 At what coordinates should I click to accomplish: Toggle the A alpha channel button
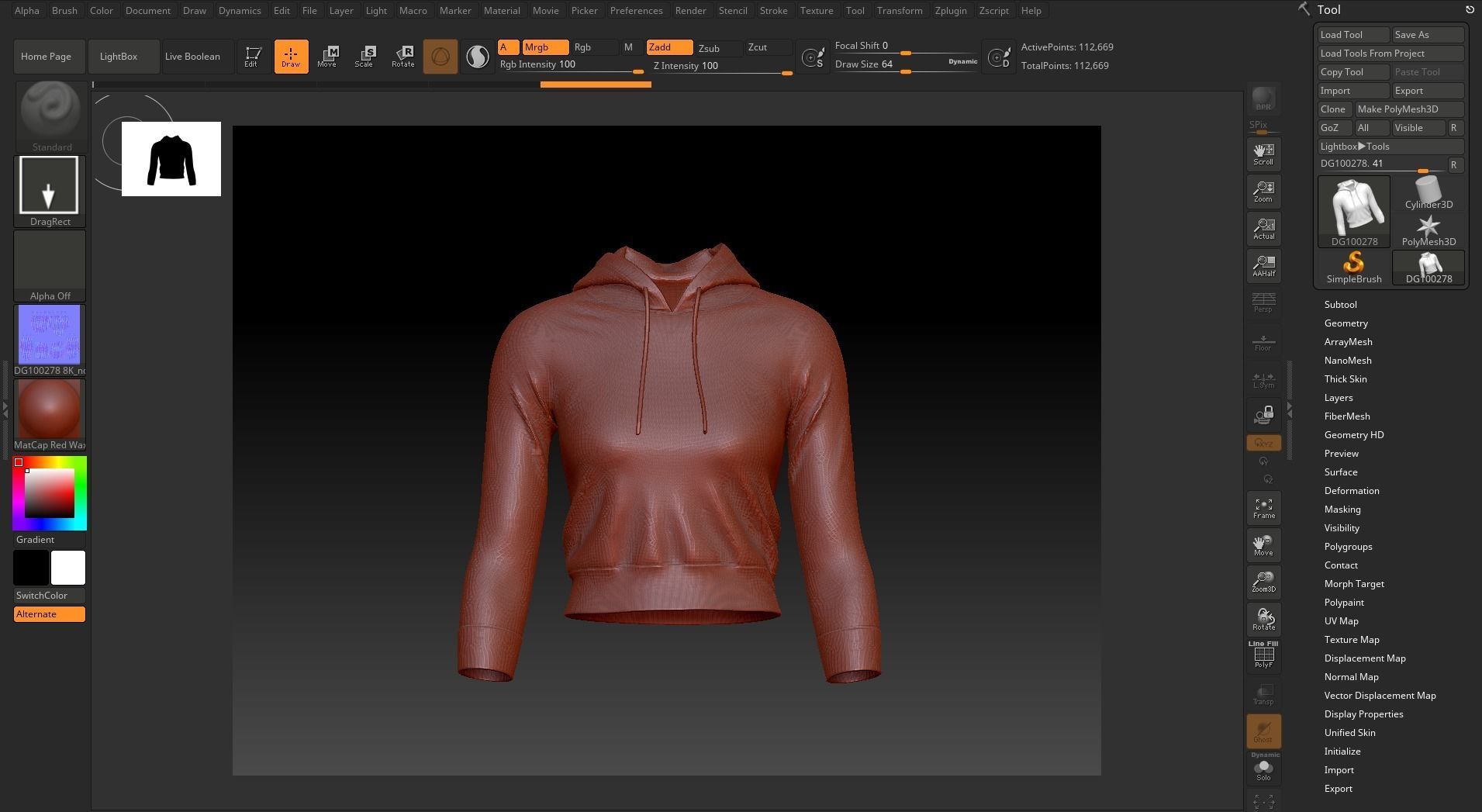pyautogui.click(x=508, y=47)
